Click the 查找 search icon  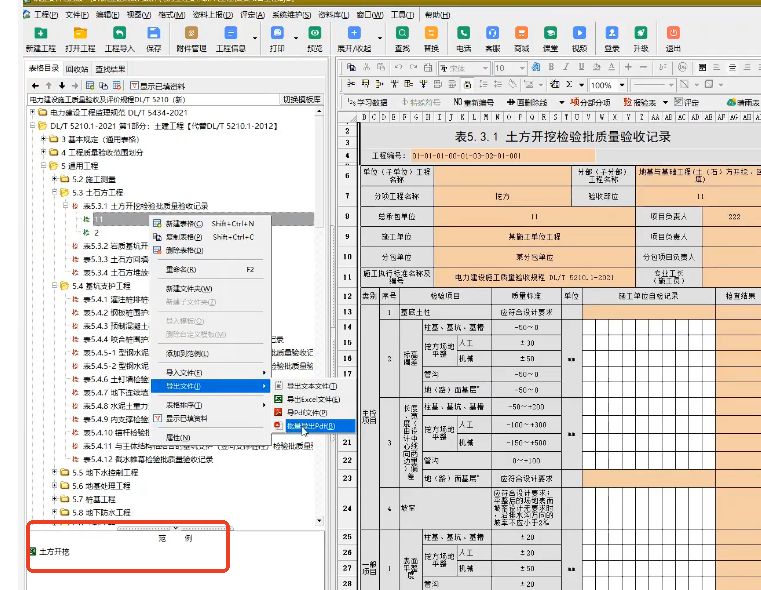[x=402, y=33]
